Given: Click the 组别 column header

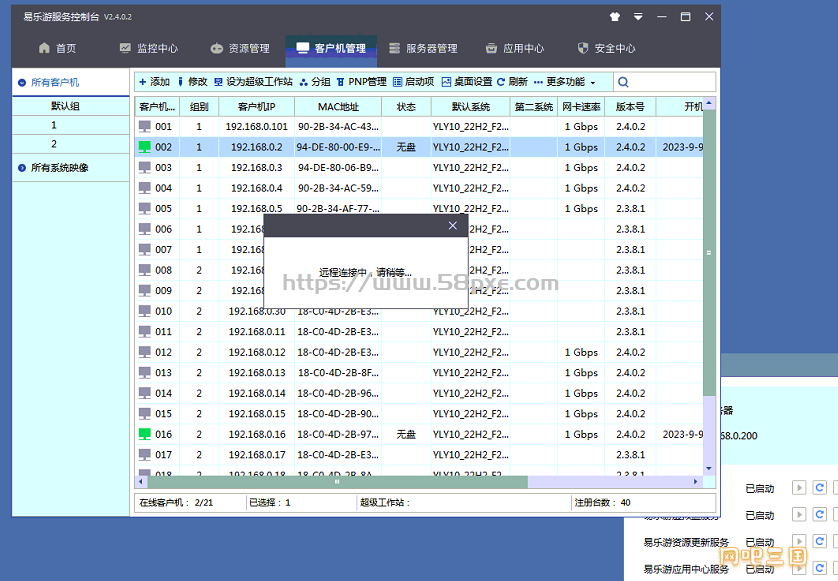Looking at the screenshot, I should click(x=199, y=107).
